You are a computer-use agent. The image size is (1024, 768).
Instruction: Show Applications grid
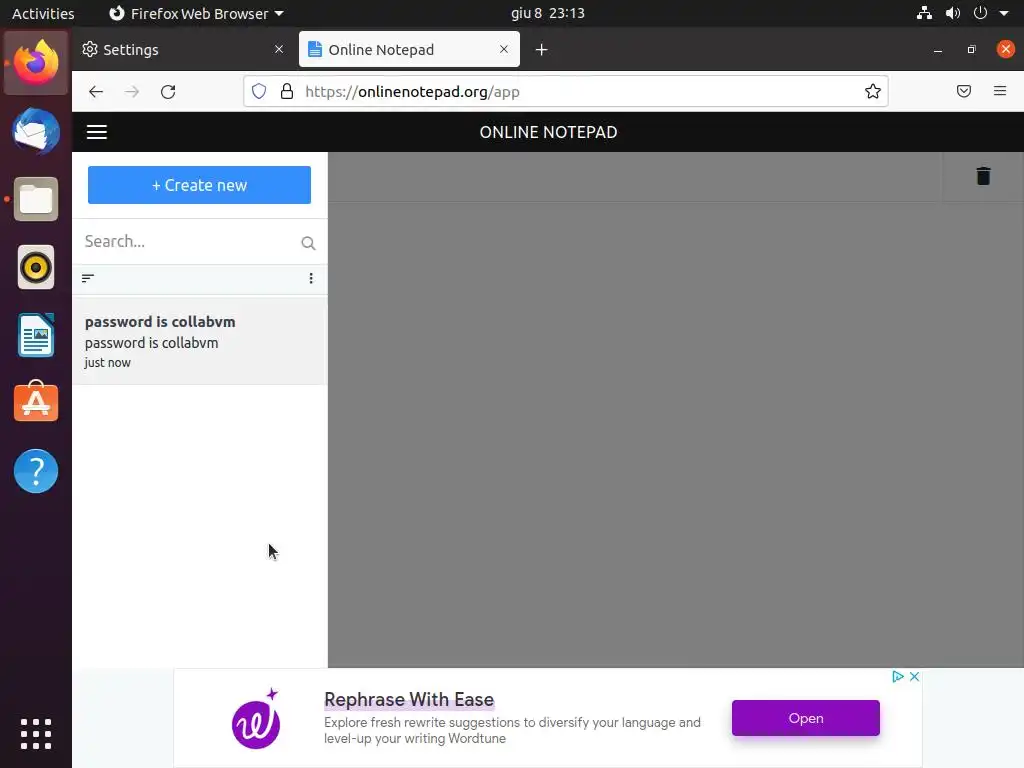[36, 734]
